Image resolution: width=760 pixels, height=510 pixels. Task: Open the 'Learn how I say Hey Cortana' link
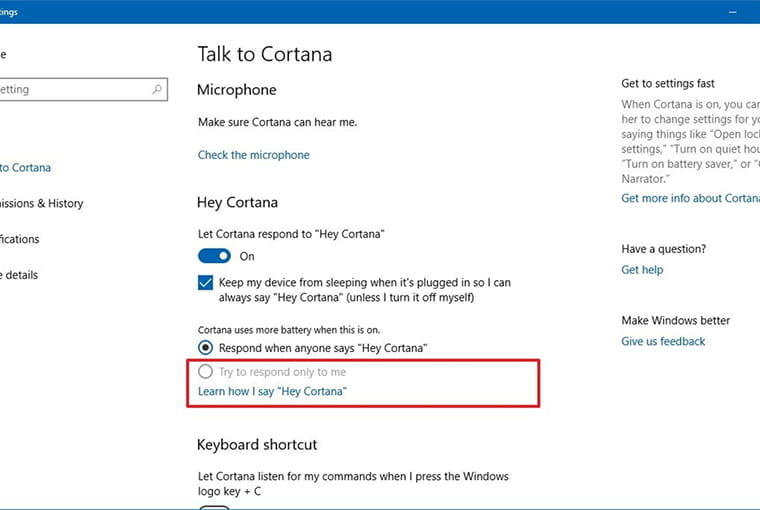[x=271, y=391]
